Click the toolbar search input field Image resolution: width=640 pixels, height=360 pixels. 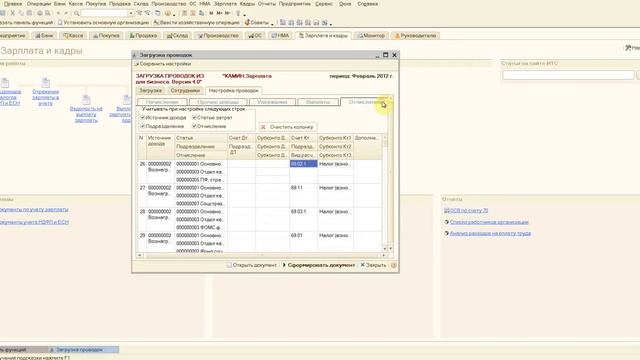105,13
